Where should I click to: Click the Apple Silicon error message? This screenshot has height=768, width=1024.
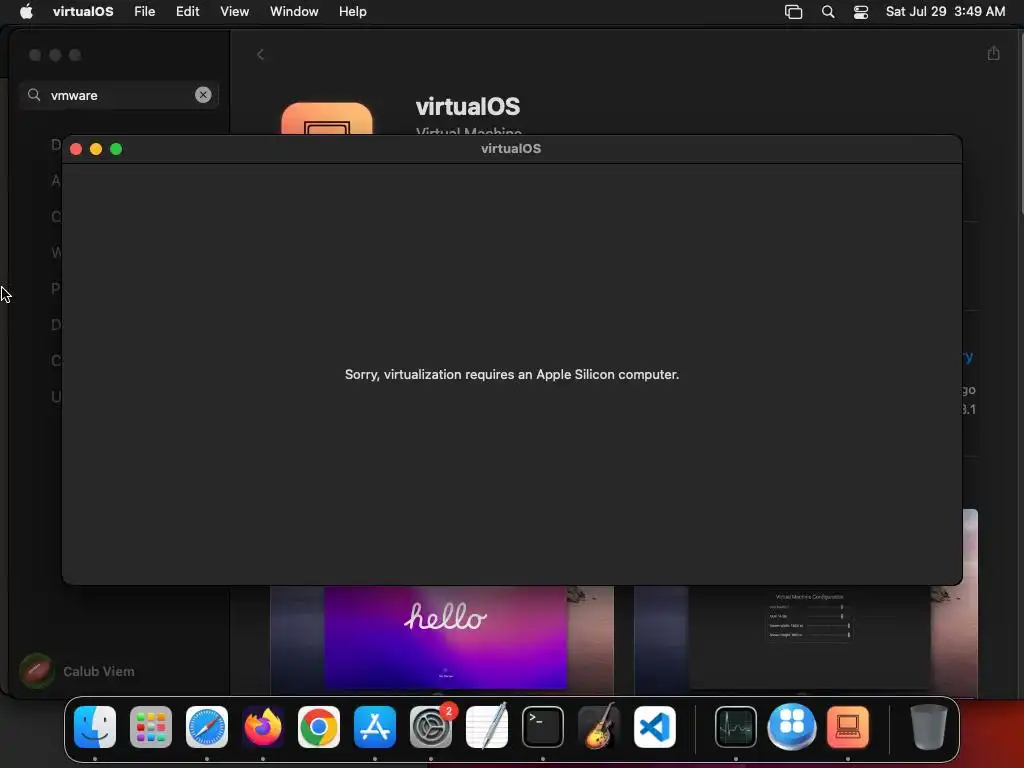(512, 374)
